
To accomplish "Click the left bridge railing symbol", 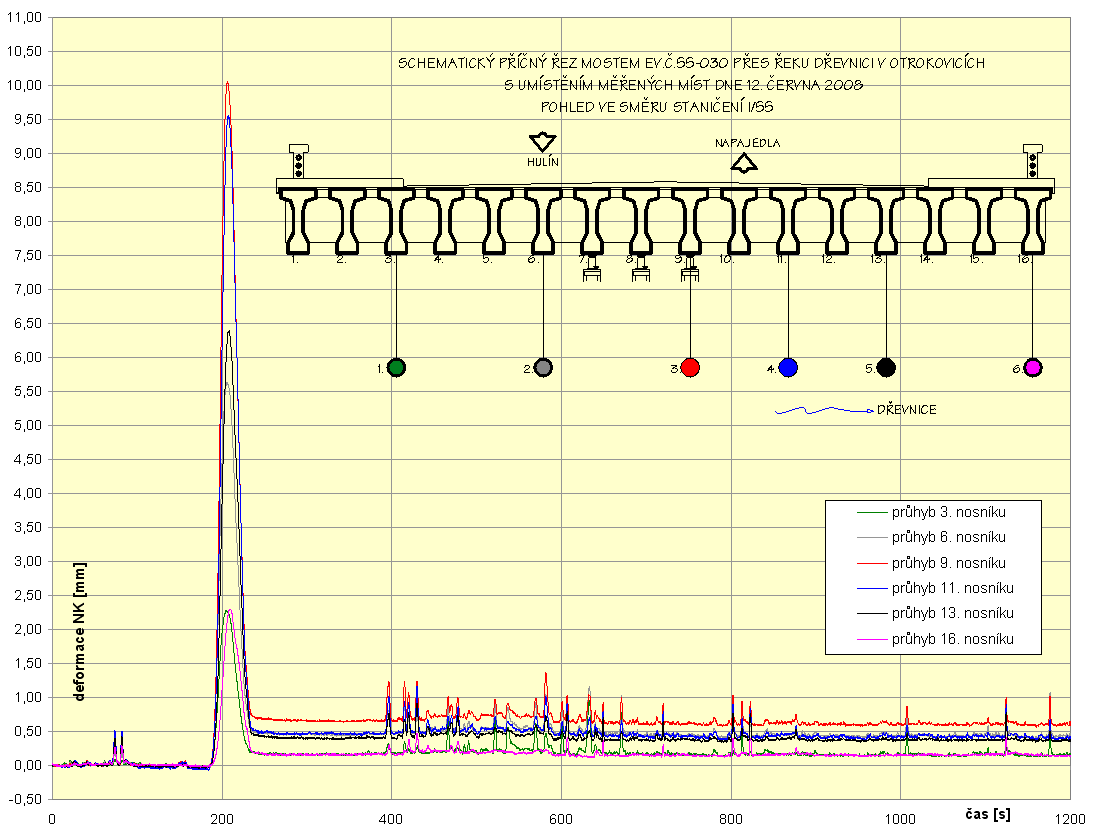I will [x=299, y=161].
